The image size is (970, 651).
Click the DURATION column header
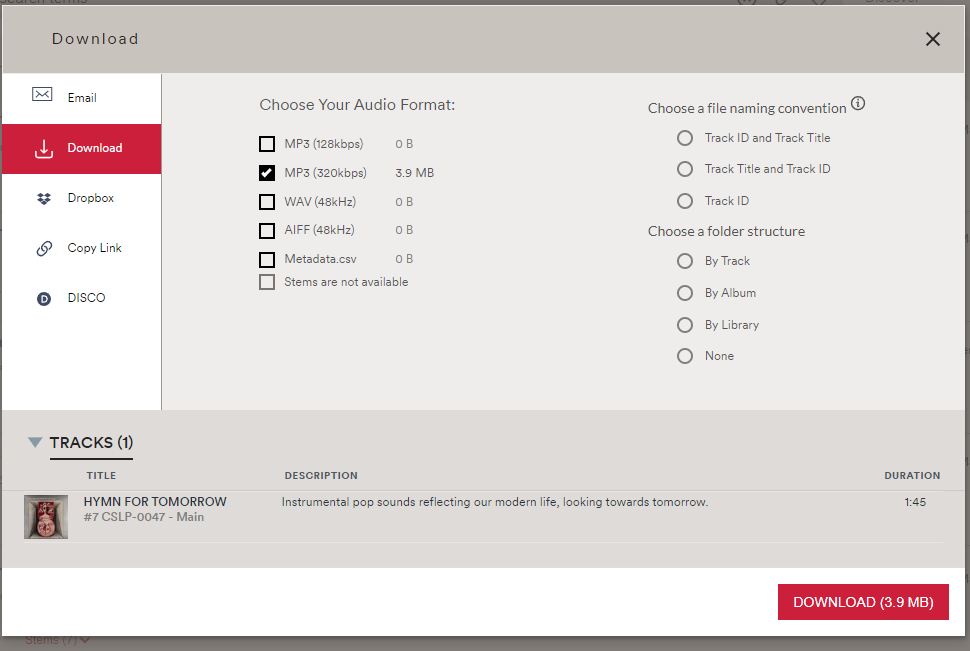(912, 475)
